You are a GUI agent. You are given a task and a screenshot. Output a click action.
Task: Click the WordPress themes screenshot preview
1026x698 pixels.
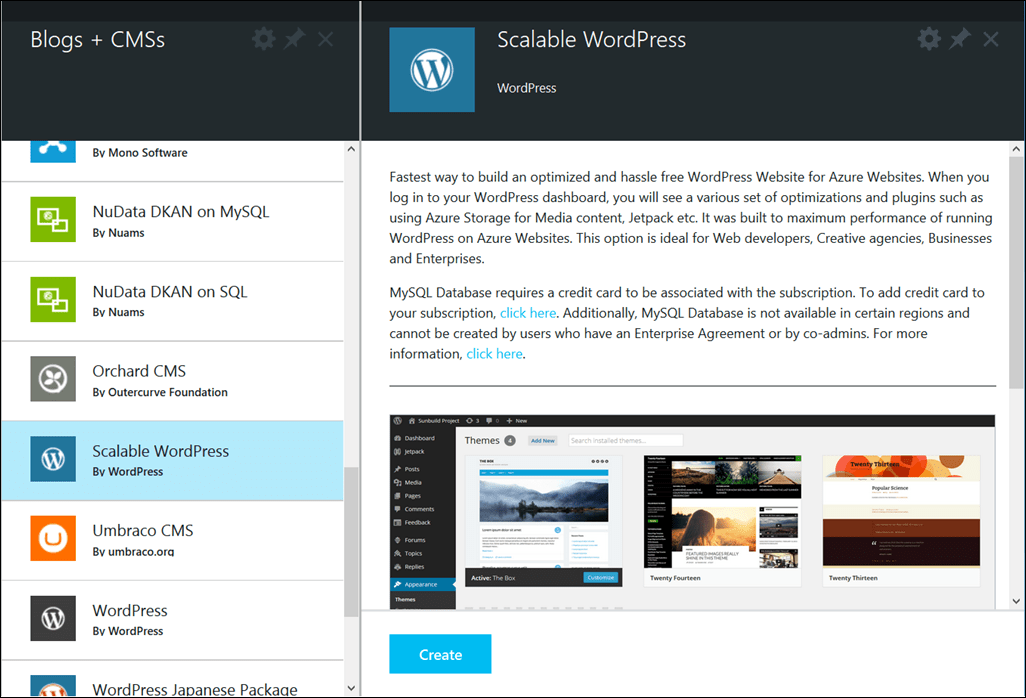[x=692, y=512]
